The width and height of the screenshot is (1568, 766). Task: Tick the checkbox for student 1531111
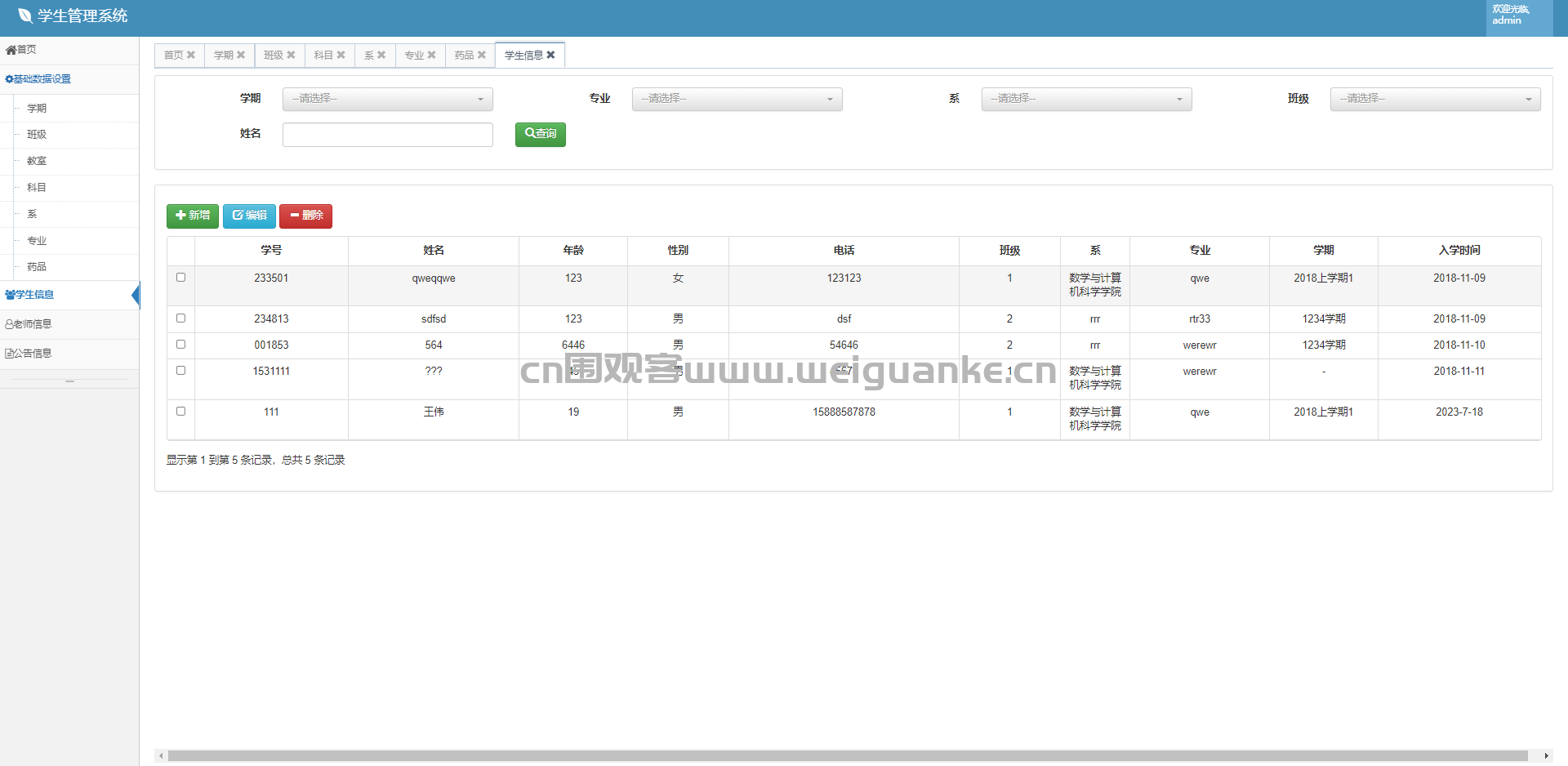pyautogui.click(x=180, y=371)
